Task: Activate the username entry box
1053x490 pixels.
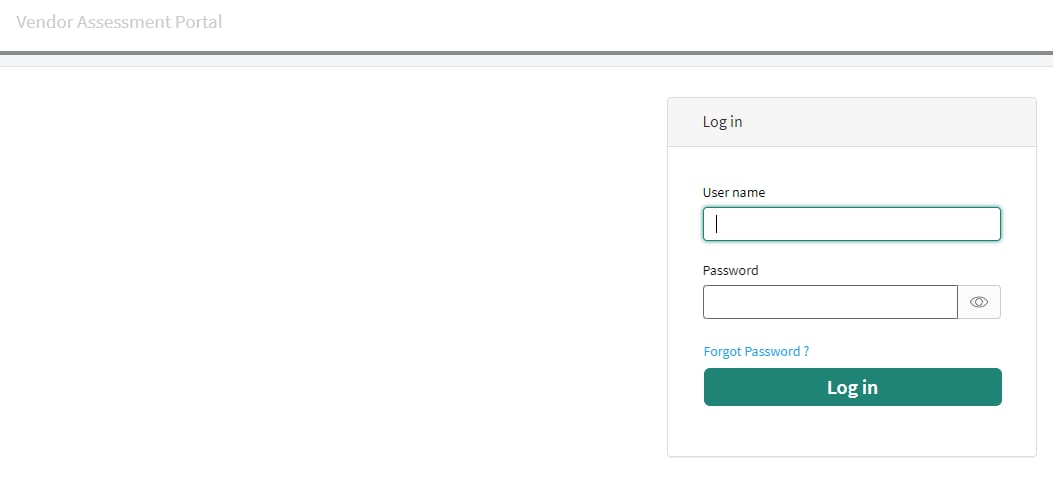Action: pos(852,224)
